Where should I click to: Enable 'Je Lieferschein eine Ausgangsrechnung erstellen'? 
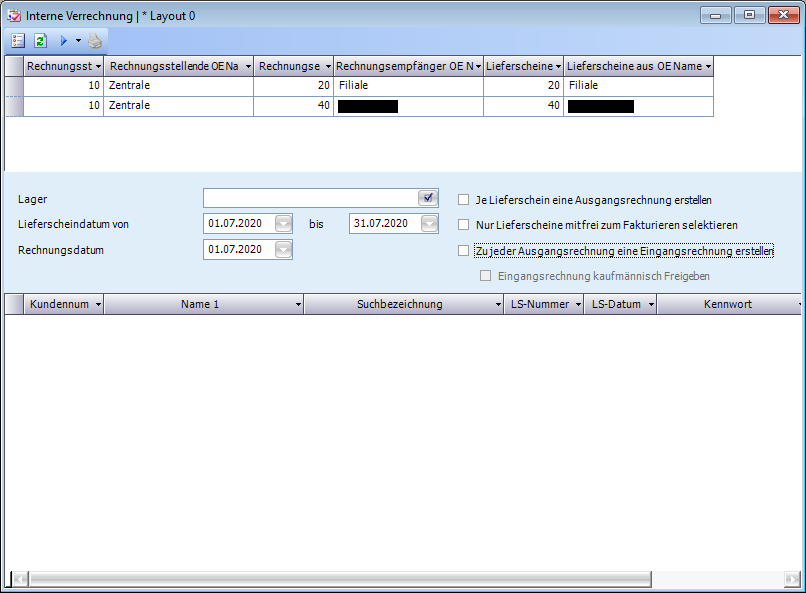coord(463,200)
